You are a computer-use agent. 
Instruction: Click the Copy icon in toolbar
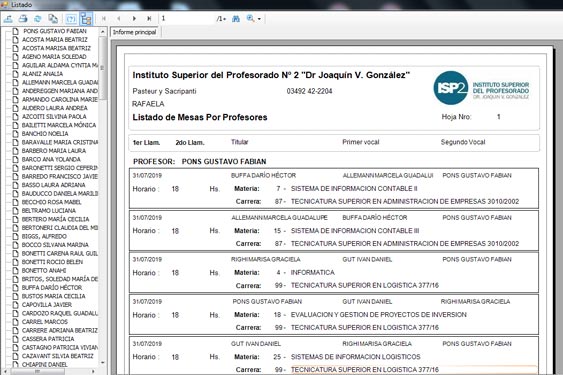pos(53,18)
